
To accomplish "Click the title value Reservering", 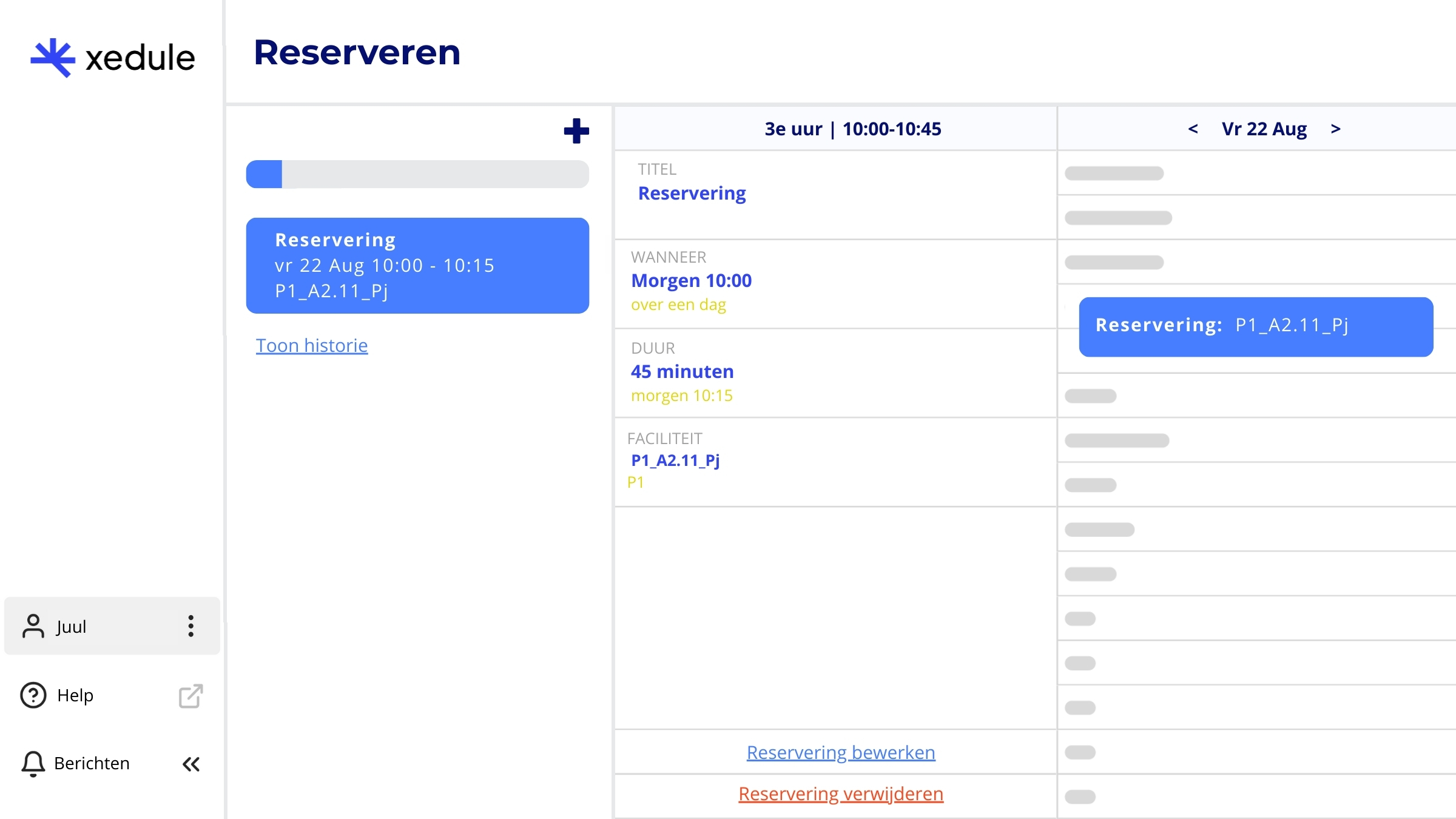I will [x=692, y=193].
